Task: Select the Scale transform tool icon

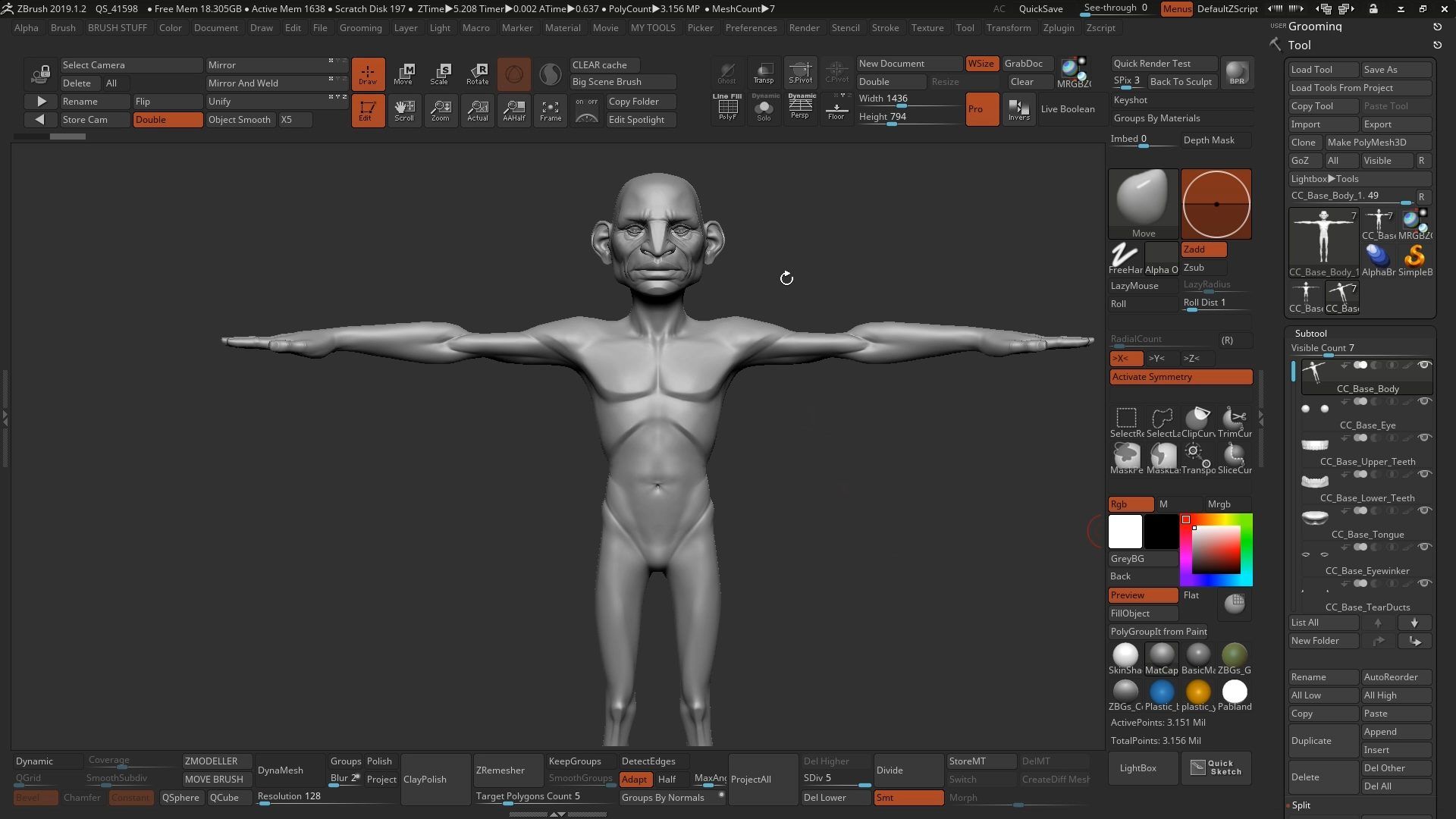Action: pyautogui.click(x=440, y=74)
